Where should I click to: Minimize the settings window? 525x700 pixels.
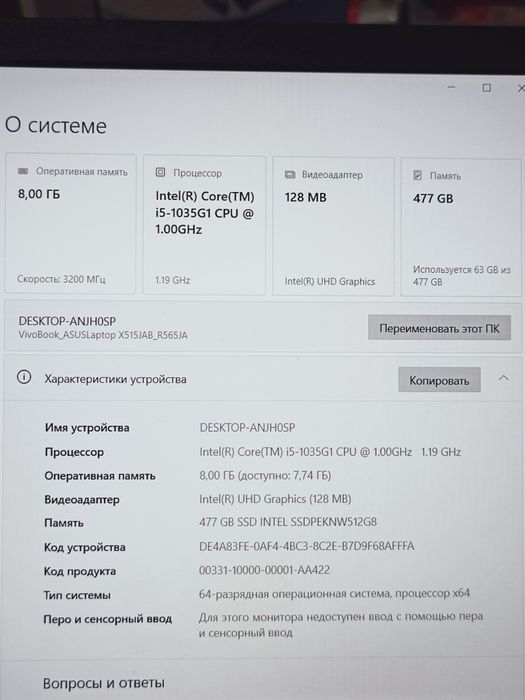[x=451, y=87]
